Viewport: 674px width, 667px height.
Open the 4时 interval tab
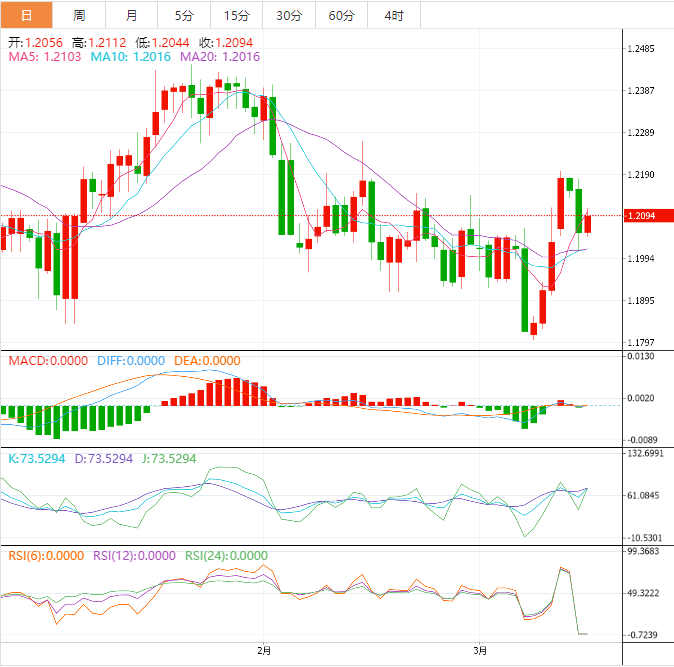(394, 15)
